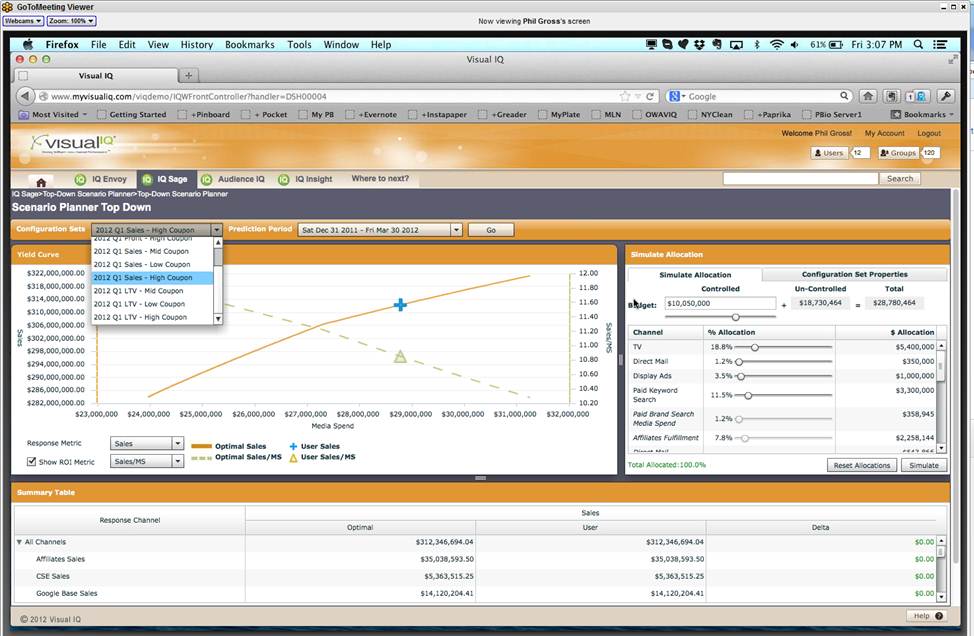Image resolution: width=974 pixels, height=636 pixels.
Task: Click Reset Allocations
Action: 864,465
